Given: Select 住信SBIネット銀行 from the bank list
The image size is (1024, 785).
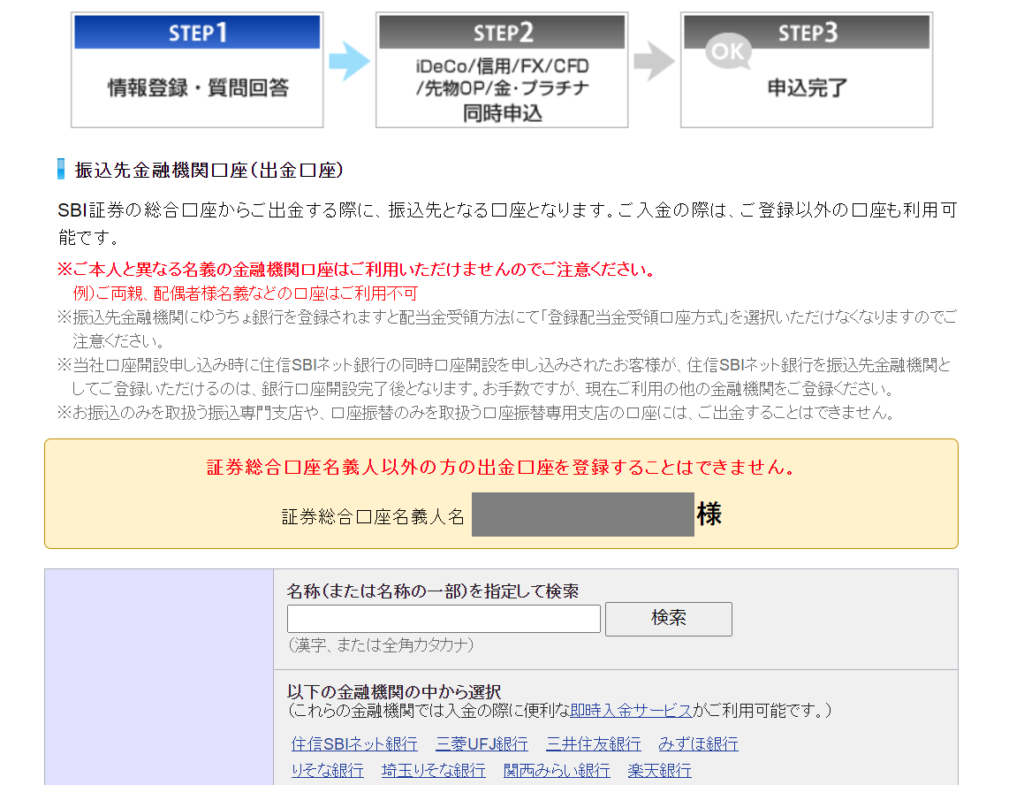Looking at the screenshot, I should tap(354, 744).
